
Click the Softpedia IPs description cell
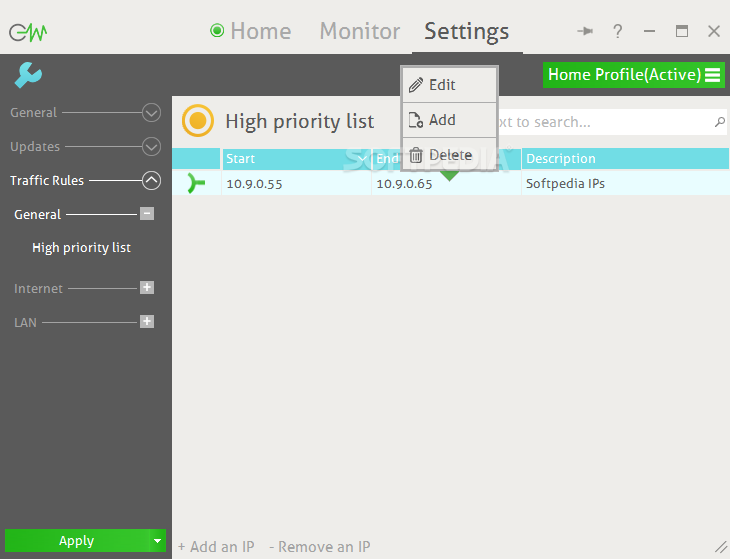click(x=625, y=183)
